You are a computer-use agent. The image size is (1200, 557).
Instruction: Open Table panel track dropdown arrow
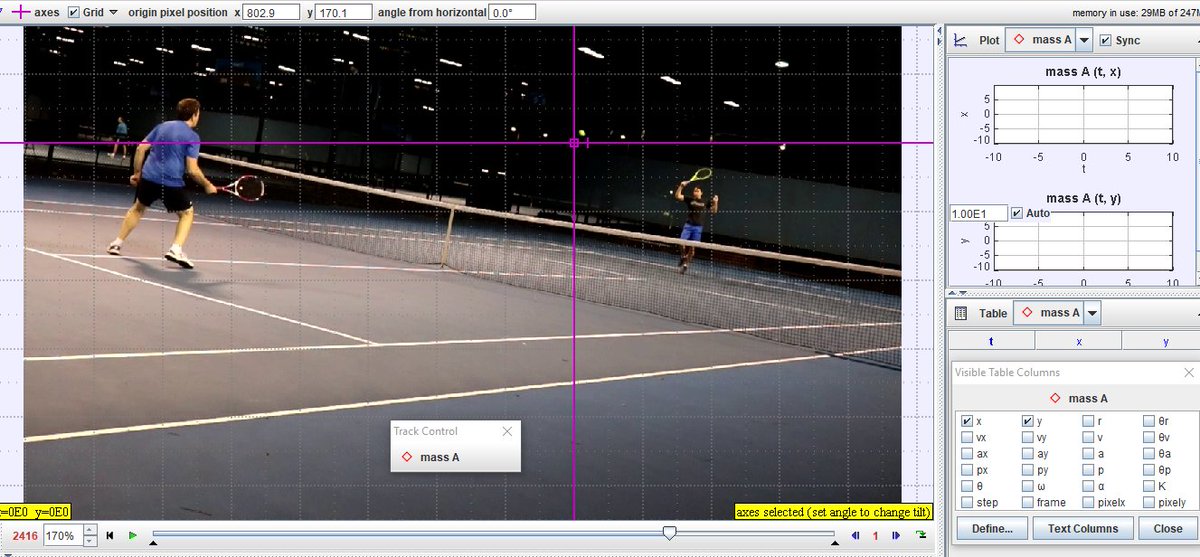(1092, 313)
